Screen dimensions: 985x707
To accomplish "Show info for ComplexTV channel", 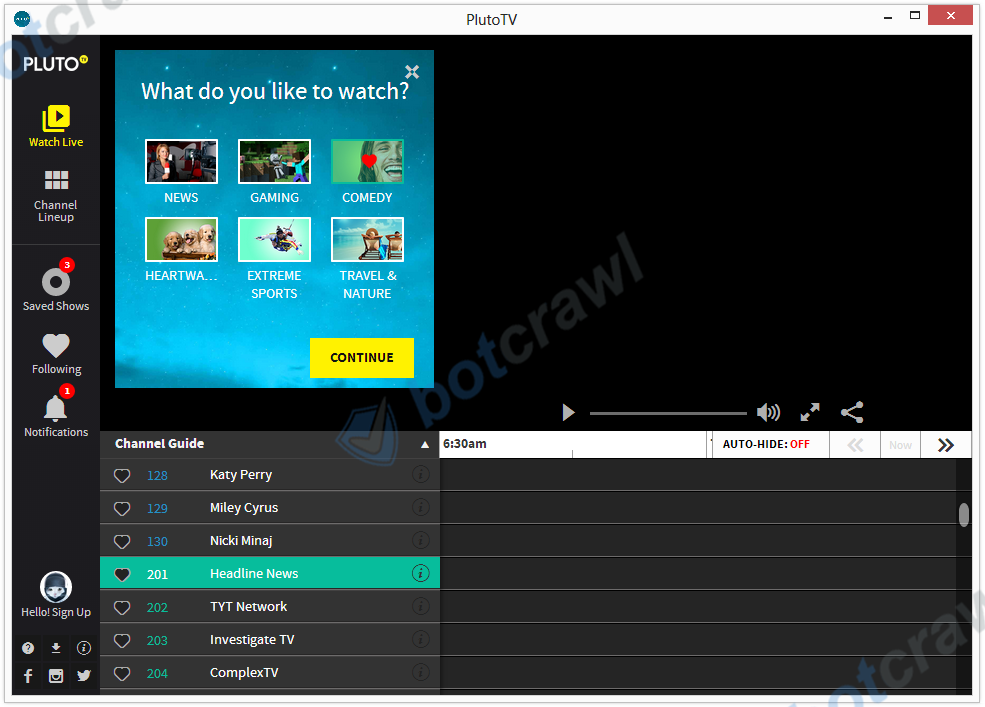I will [x=421, y=672].
